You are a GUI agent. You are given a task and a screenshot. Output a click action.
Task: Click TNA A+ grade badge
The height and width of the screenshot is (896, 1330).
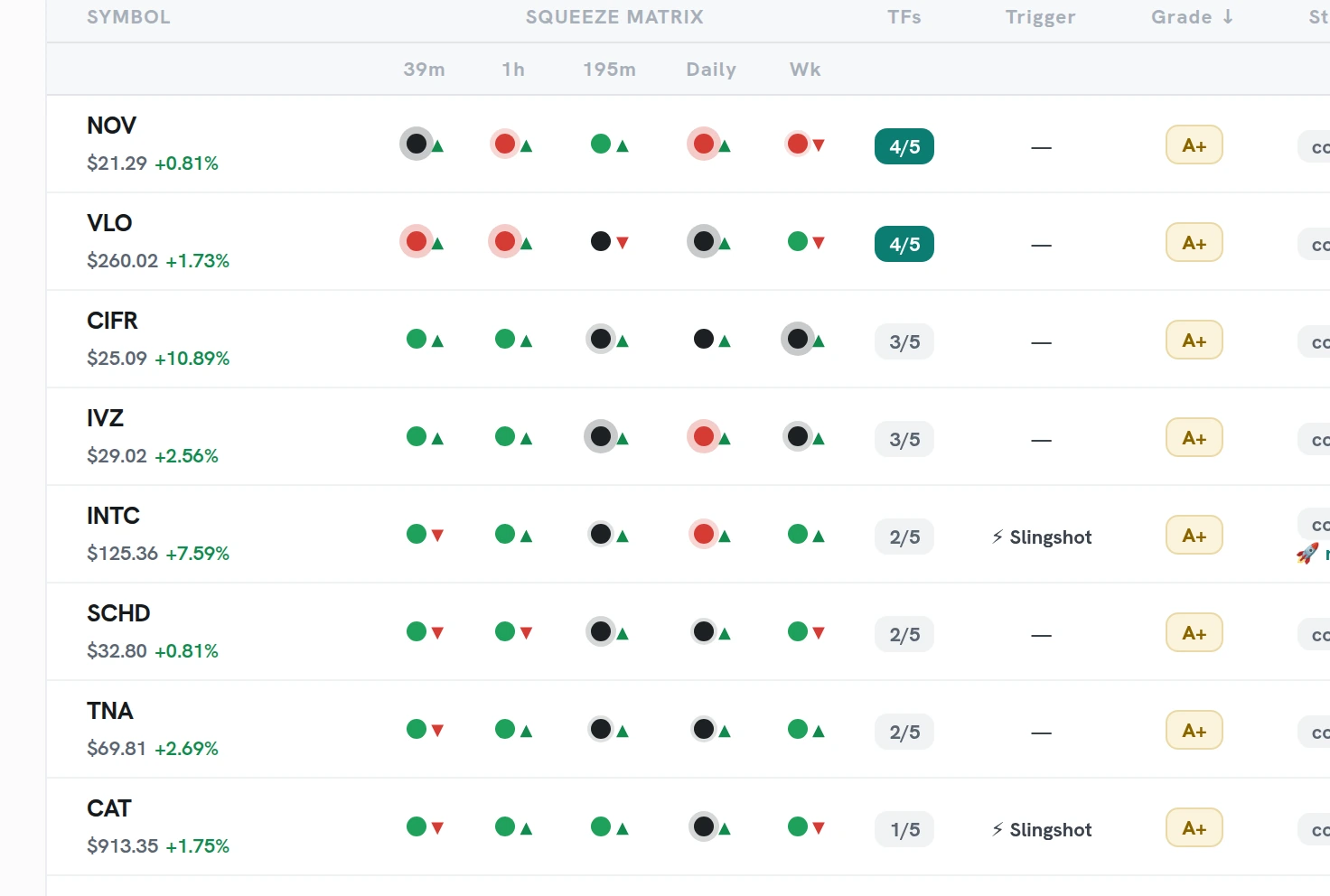coord(1194,730)
